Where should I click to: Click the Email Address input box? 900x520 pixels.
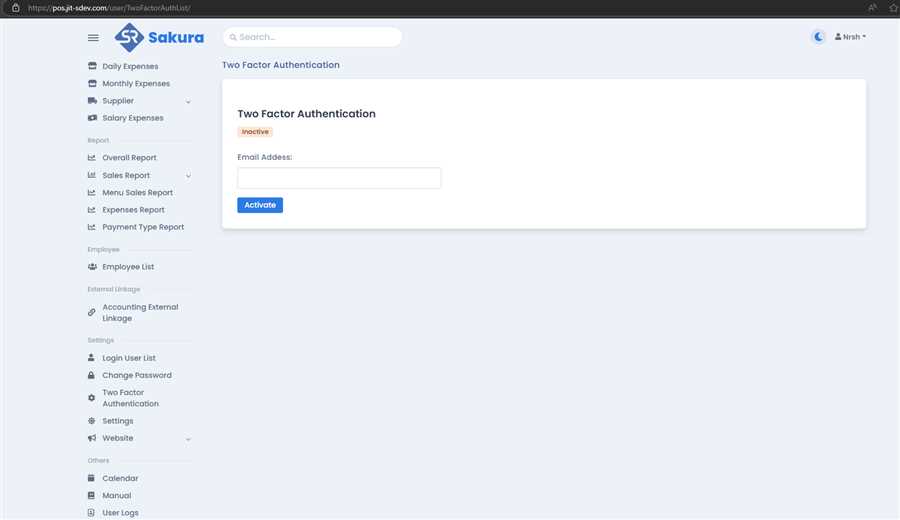coord(339,178)
